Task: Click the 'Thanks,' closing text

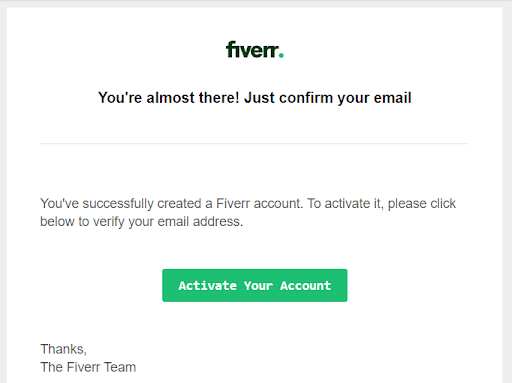Action: click(64, 349)
